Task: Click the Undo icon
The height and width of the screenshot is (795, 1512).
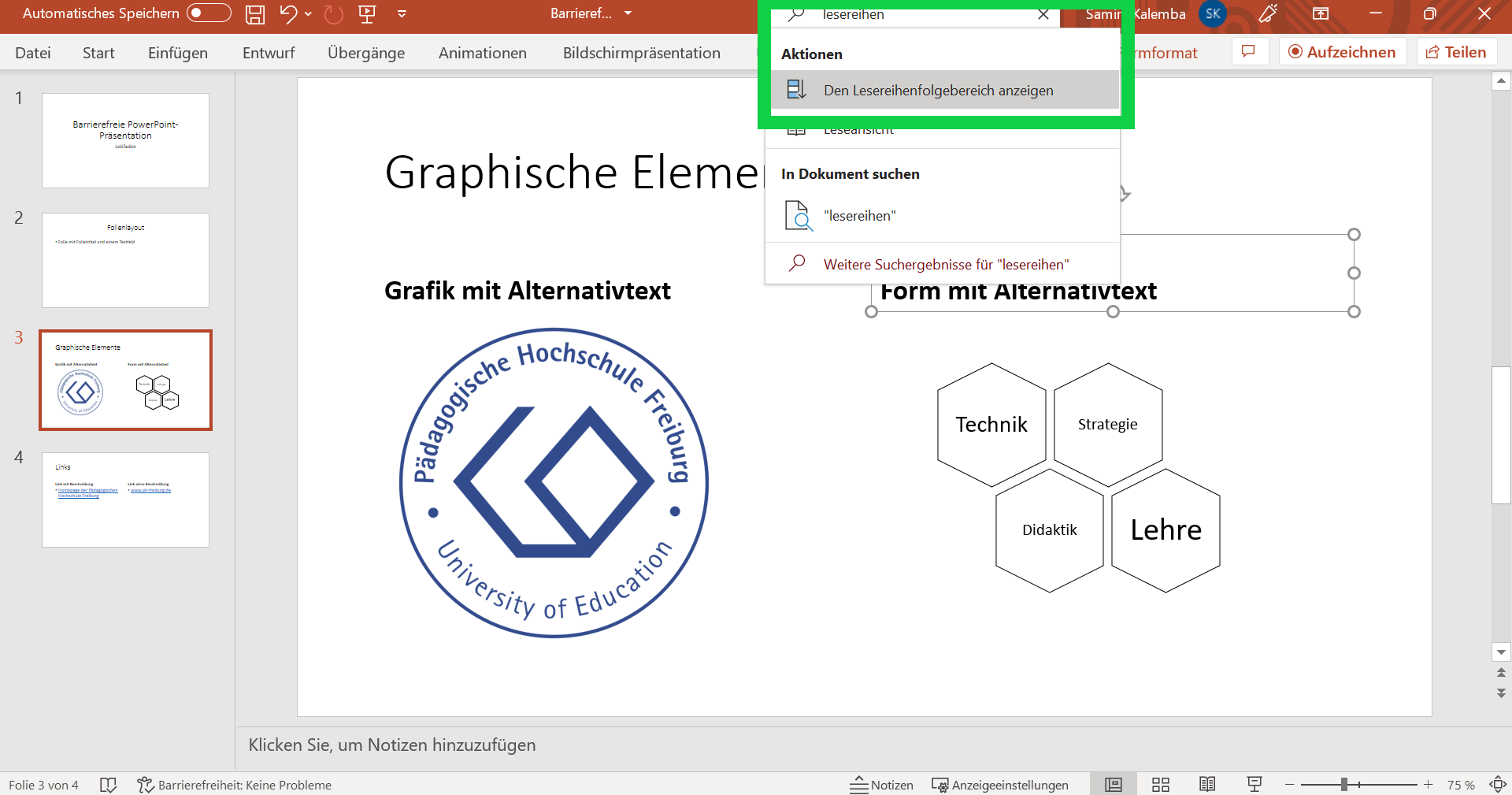Action: [x=288, y=13]
